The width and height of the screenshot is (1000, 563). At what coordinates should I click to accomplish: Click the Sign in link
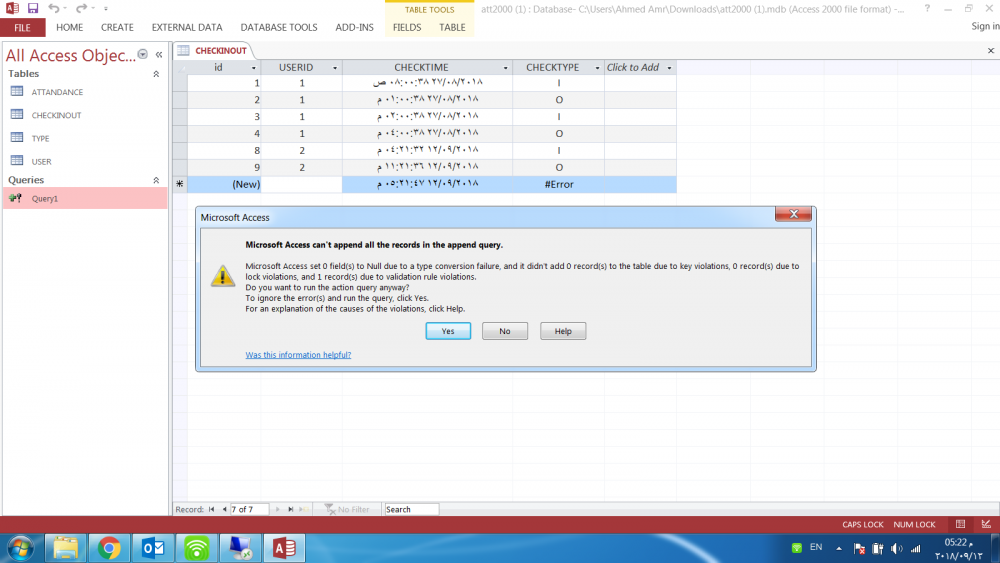coord(985,26)
